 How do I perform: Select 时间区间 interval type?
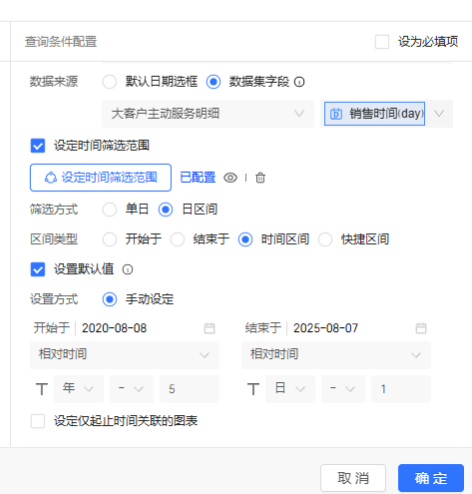(245, 239)
